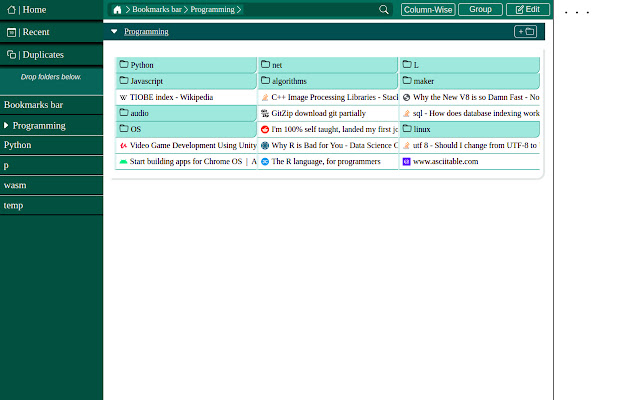Click the Drop folders below area

click(51, 81)
